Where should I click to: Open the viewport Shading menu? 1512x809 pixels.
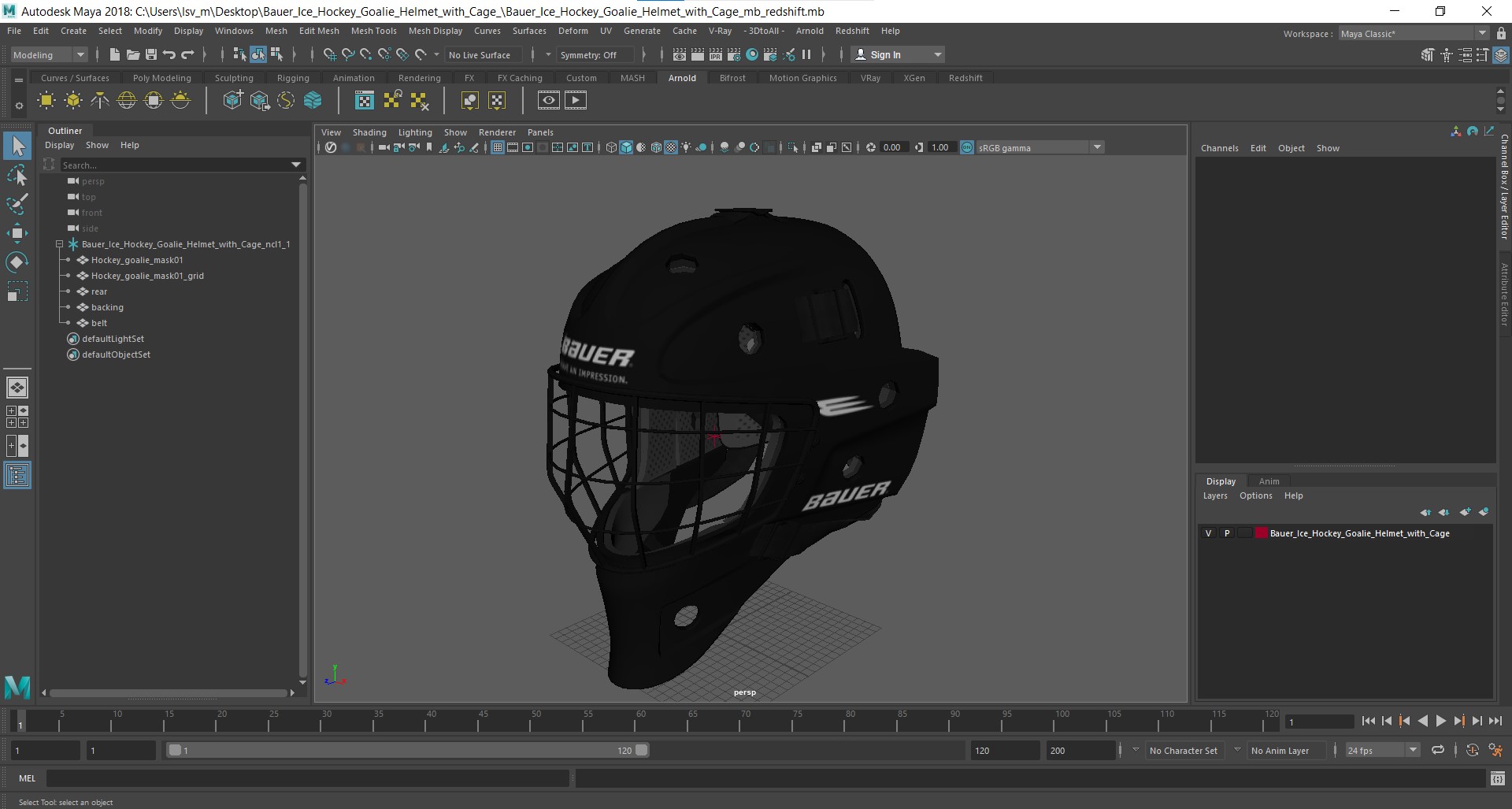369,132
